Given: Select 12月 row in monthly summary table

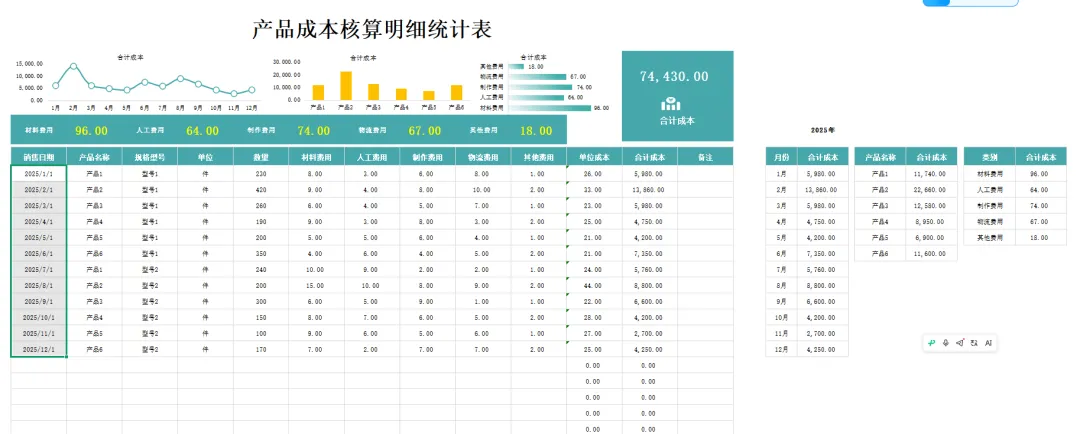Looking at the screenshot, I should (807, 349).
